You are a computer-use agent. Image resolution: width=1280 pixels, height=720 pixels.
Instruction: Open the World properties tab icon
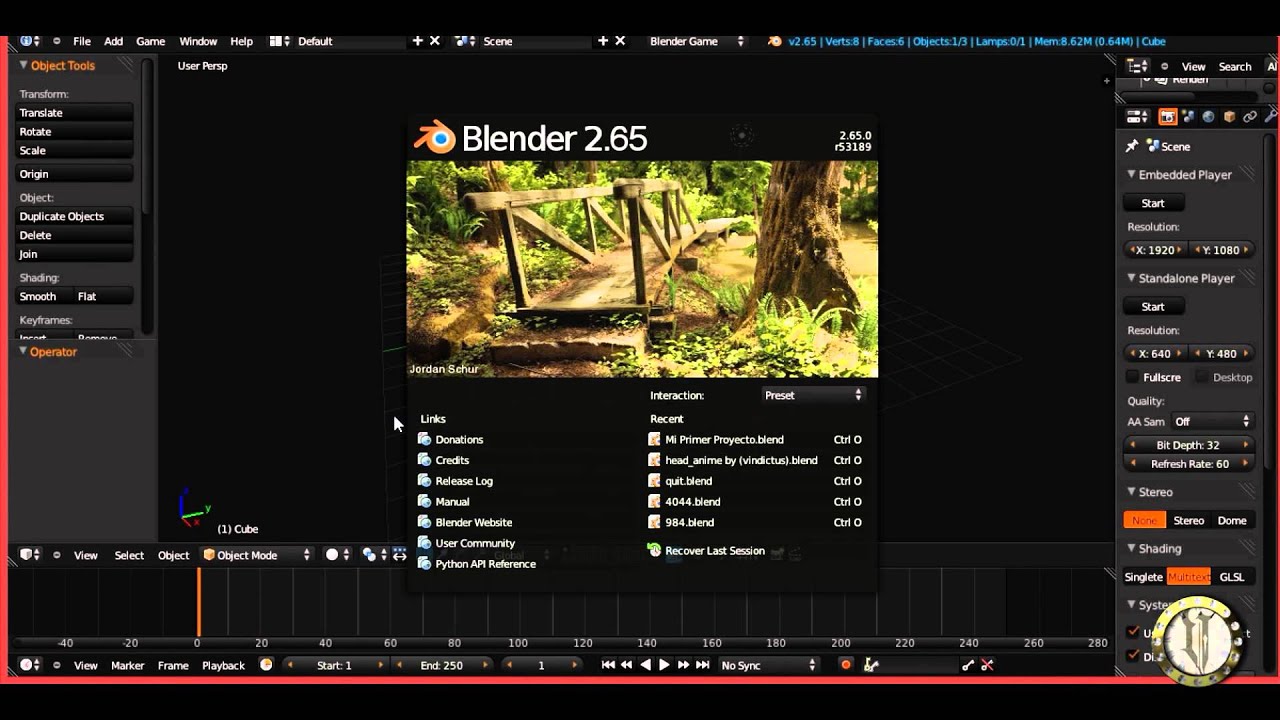click(x=1208, y=117)
